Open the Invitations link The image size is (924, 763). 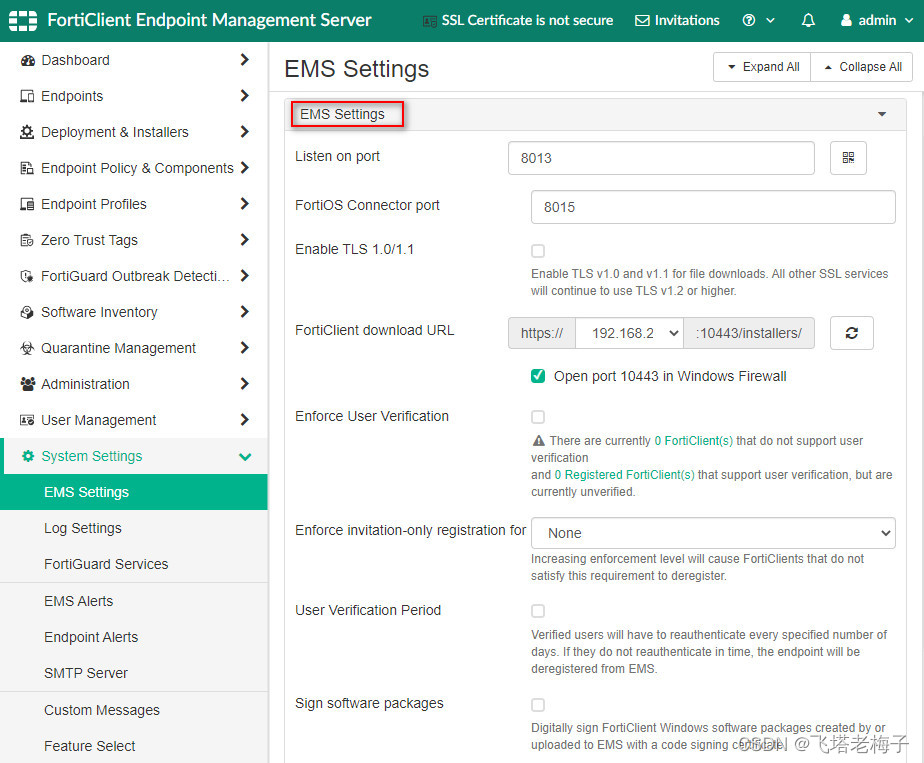tap(677, 21)
